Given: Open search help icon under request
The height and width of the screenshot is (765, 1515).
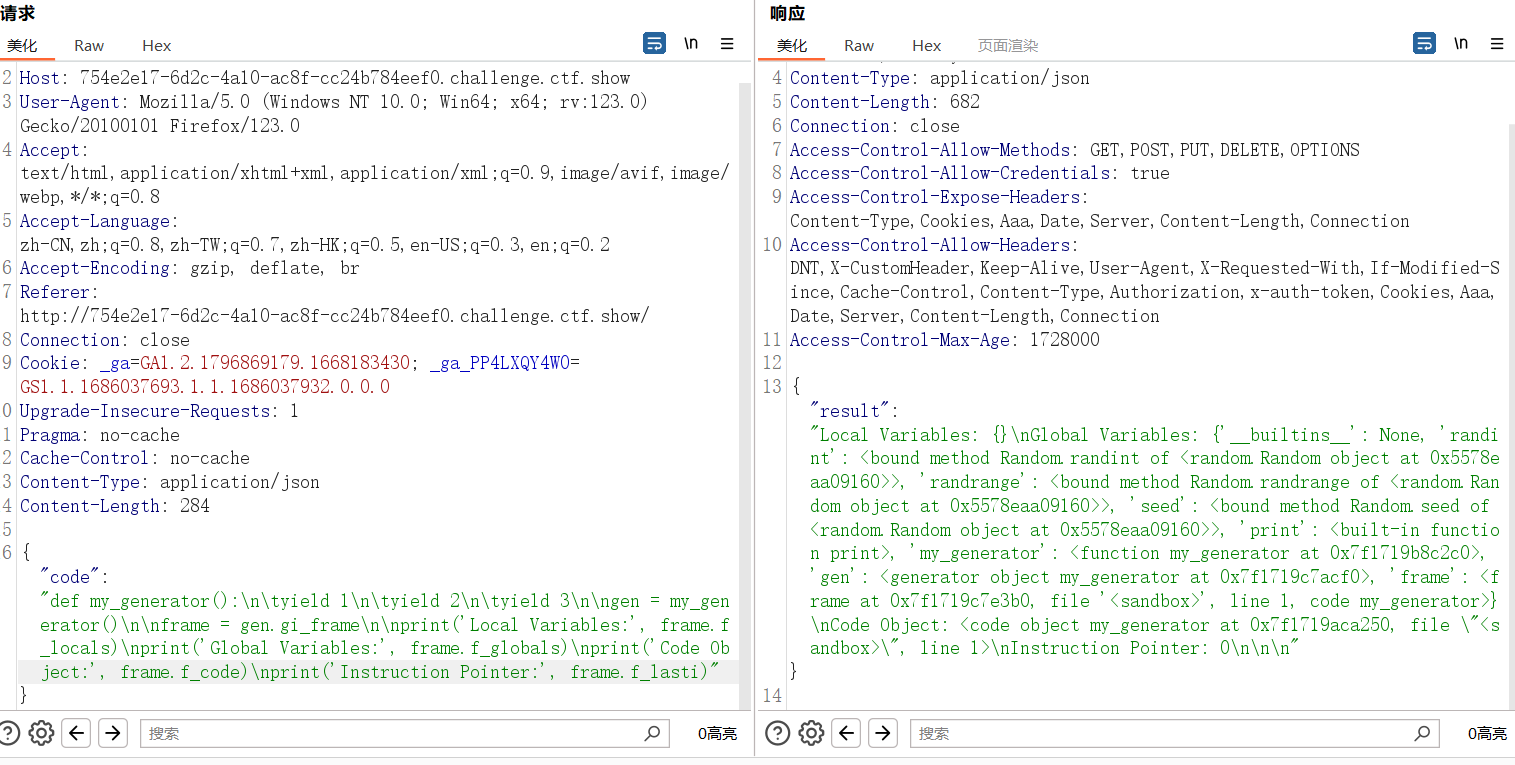Looking at the screenshot, I should tap(8, 733).
